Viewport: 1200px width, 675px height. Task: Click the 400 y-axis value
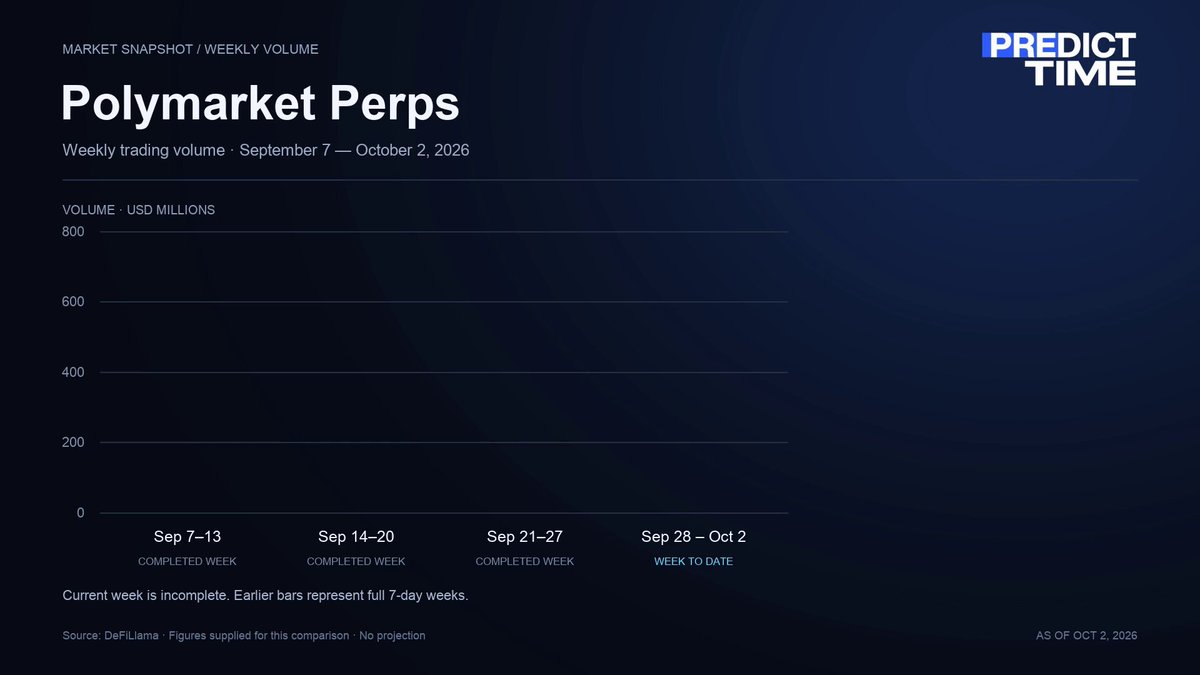74,372
